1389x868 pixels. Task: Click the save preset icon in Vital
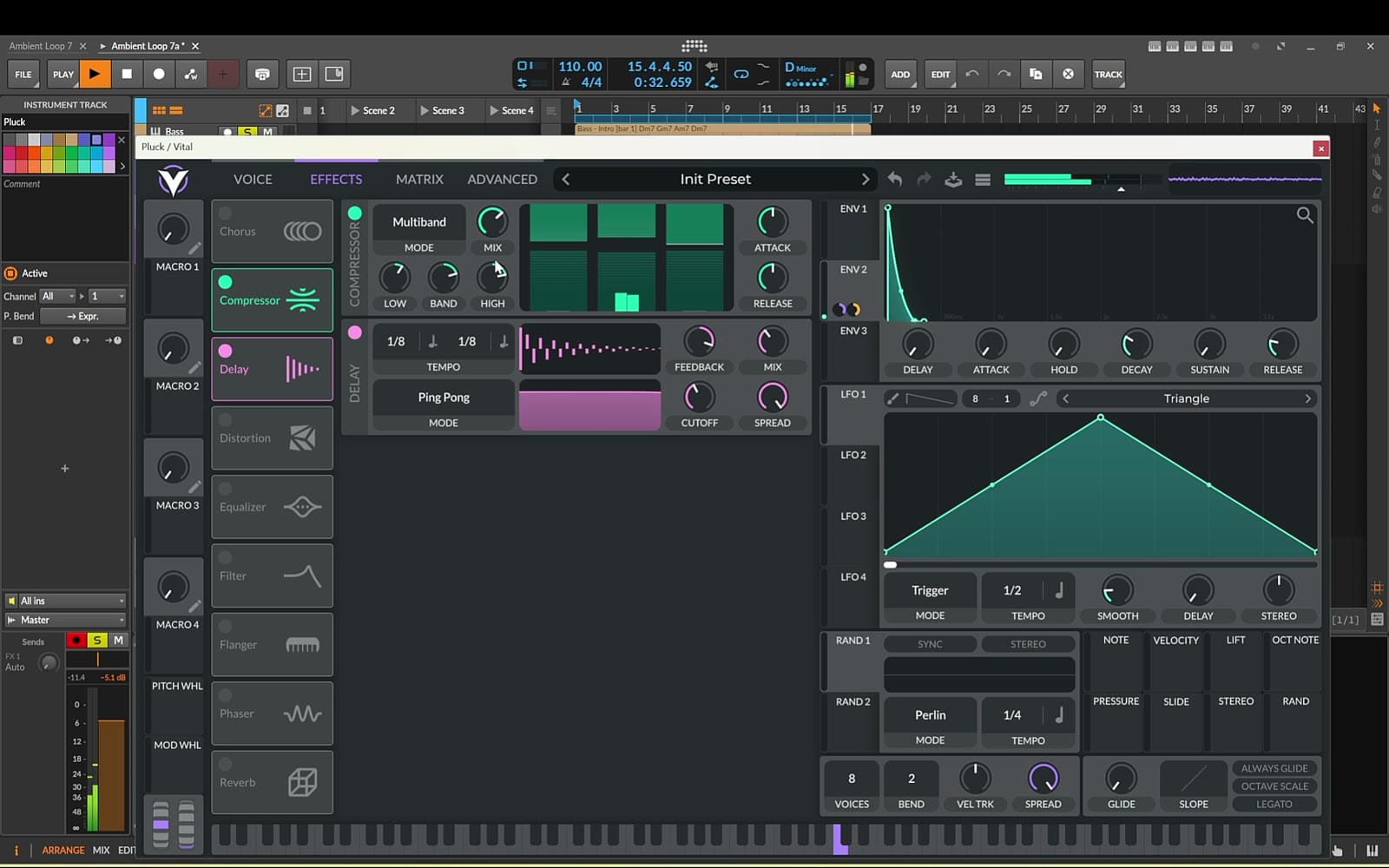[x=953, y=180]
